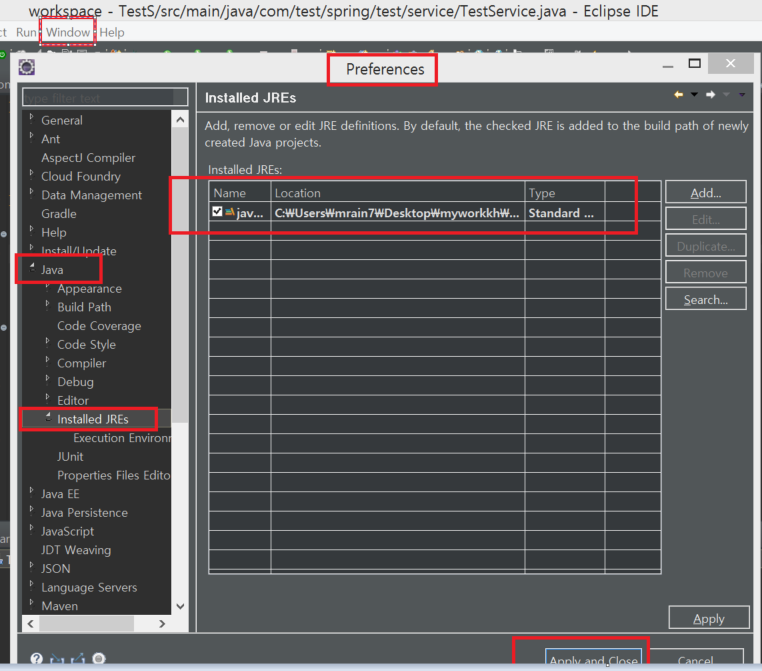This screenshot has width=762, height=671.
Task: Expand the Data Management node
Action: coord(32,191)
